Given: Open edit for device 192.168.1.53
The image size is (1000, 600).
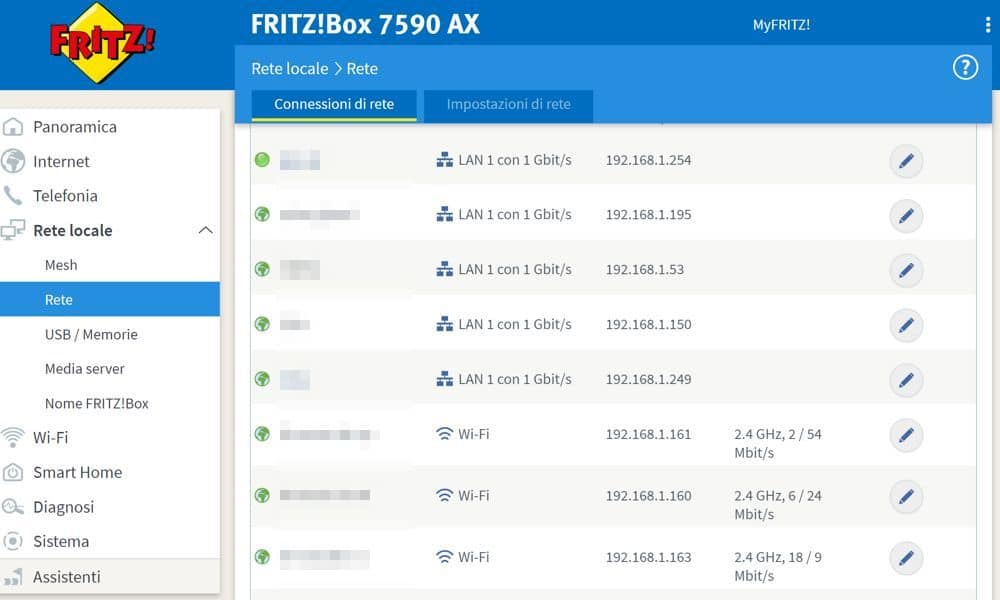Looking at the screenshot, I should pyautogui.click(x=906, y=271).
